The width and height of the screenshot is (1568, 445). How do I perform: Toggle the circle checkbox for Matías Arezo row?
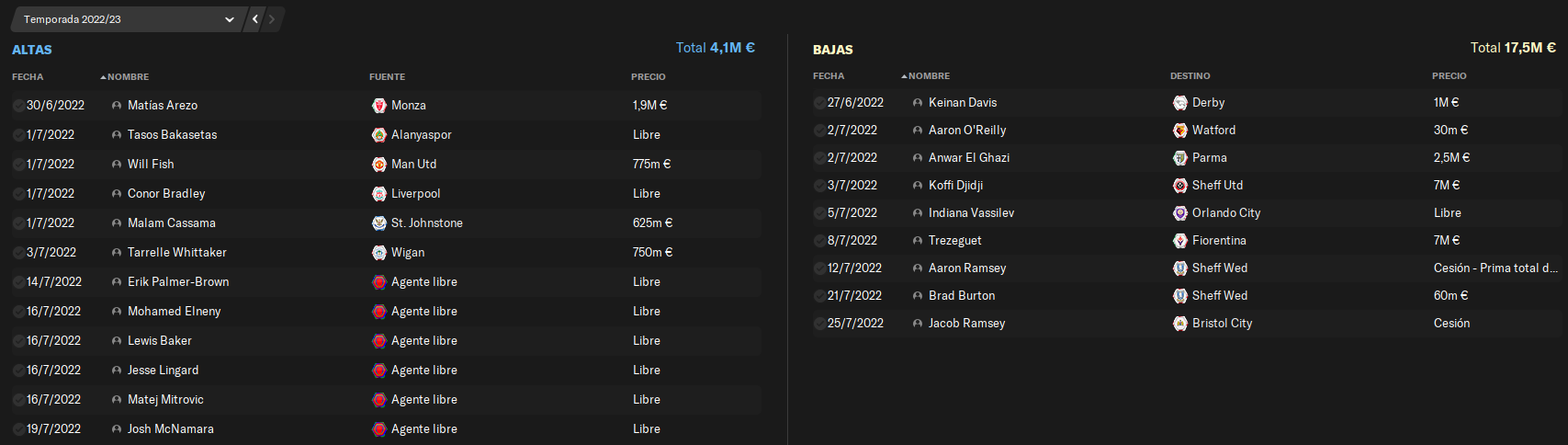[18, 106]
